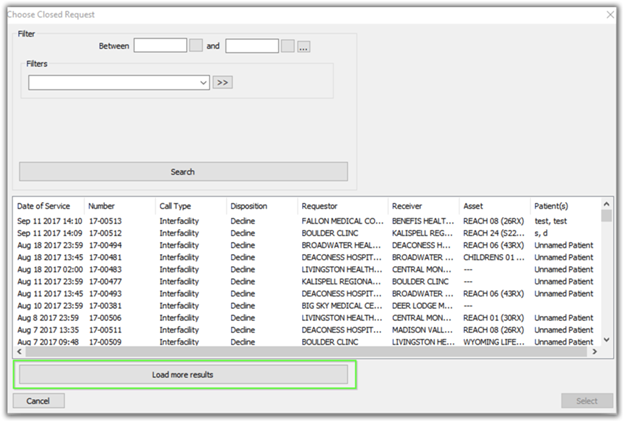
Task: Click 'BIG SKY MEDICAL CE...' requestor cell
Action: (341, 306)
